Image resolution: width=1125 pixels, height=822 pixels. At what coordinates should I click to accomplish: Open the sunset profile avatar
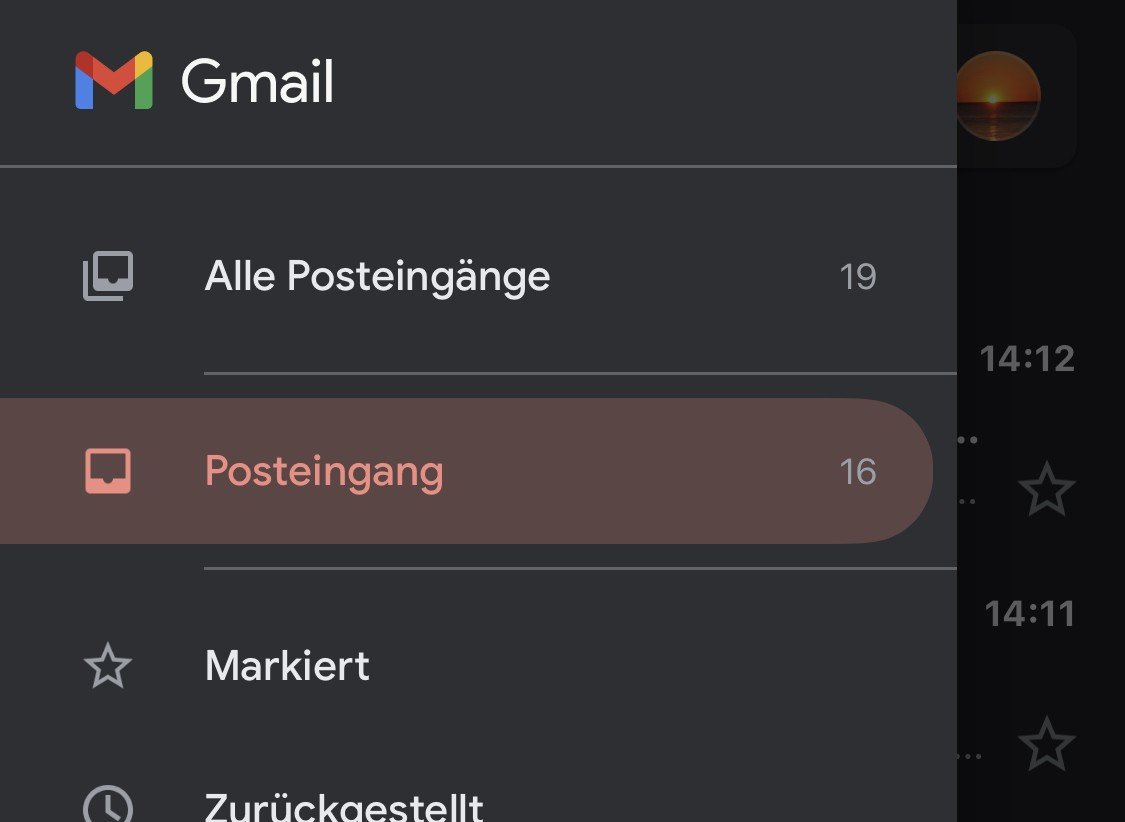997,95
